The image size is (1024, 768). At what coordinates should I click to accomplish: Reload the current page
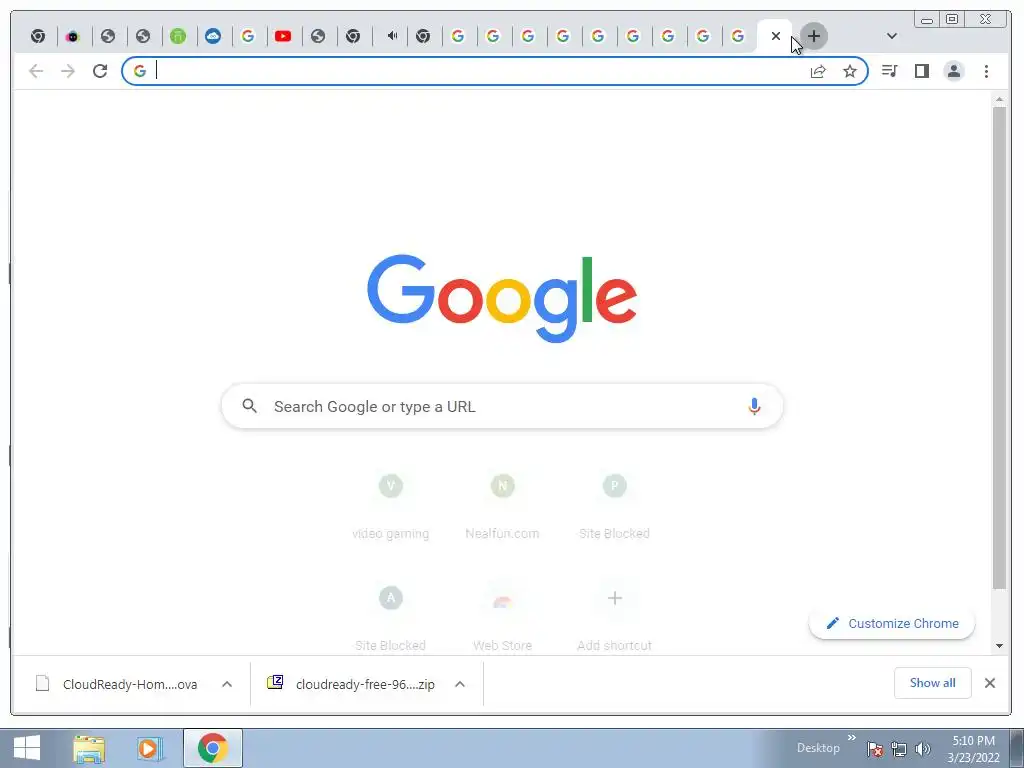pyautogui.click(x=100, y=71)
